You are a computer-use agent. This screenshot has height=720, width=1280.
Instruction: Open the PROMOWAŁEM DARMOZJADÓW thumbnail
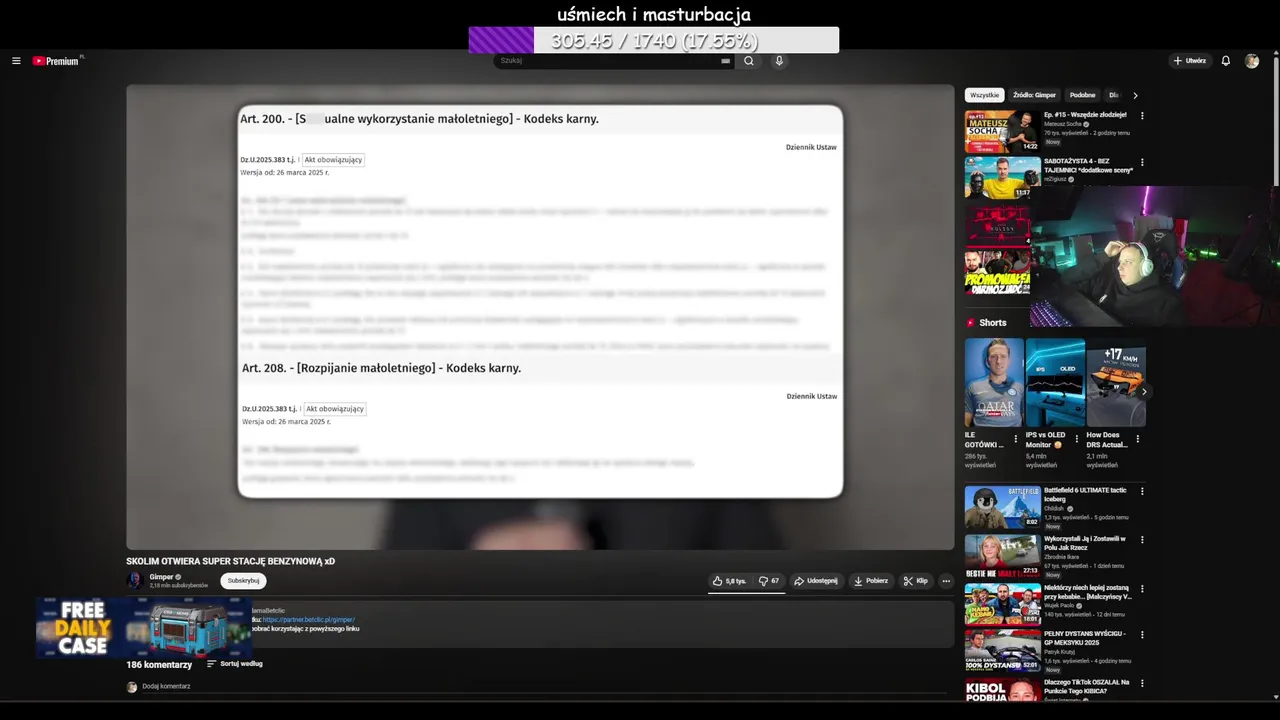[x=998, y=273]
